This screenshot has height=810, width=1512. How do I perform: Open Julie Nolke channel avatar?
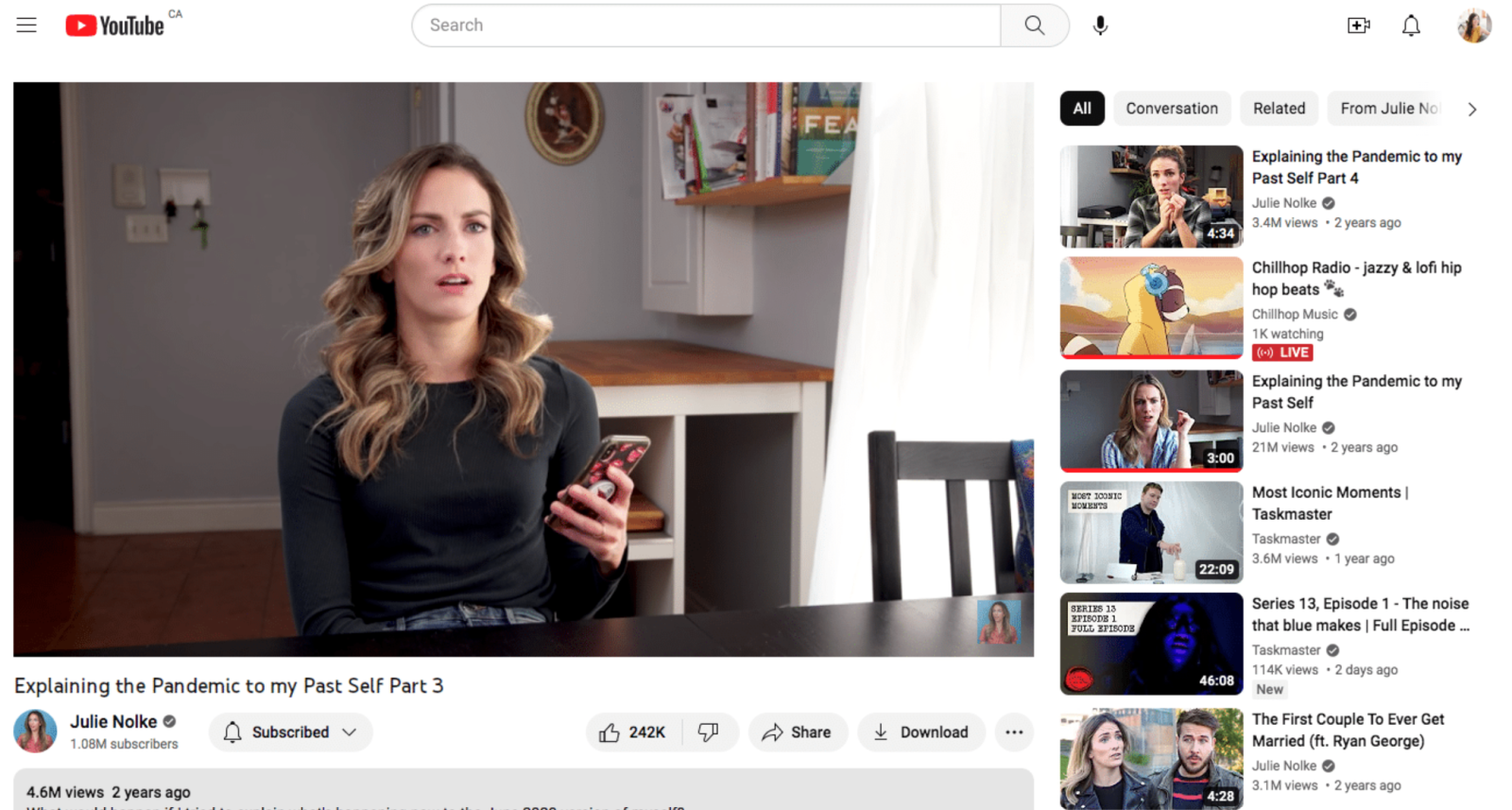35,732
